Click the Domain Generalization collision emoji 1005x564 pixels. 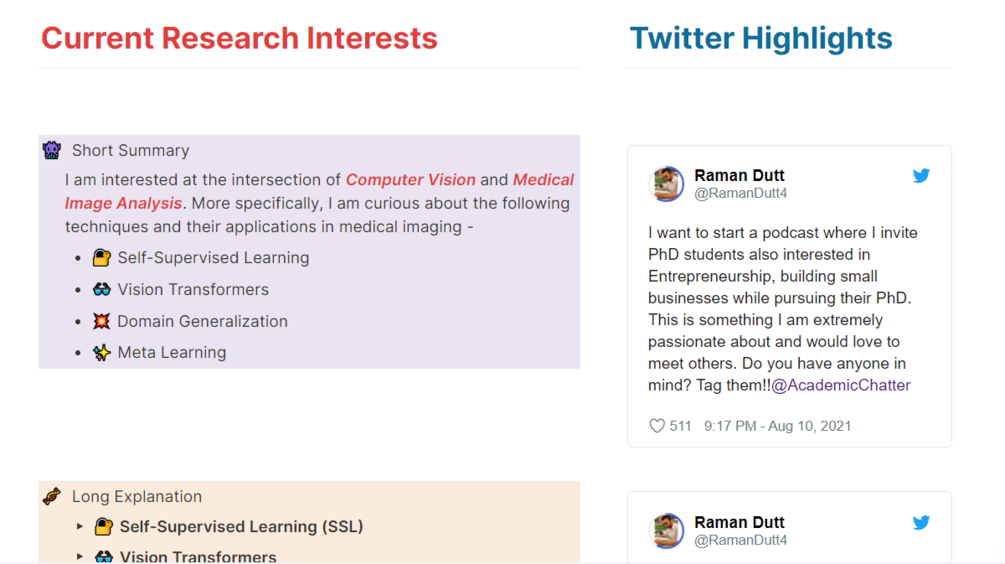tap(102, 321)
